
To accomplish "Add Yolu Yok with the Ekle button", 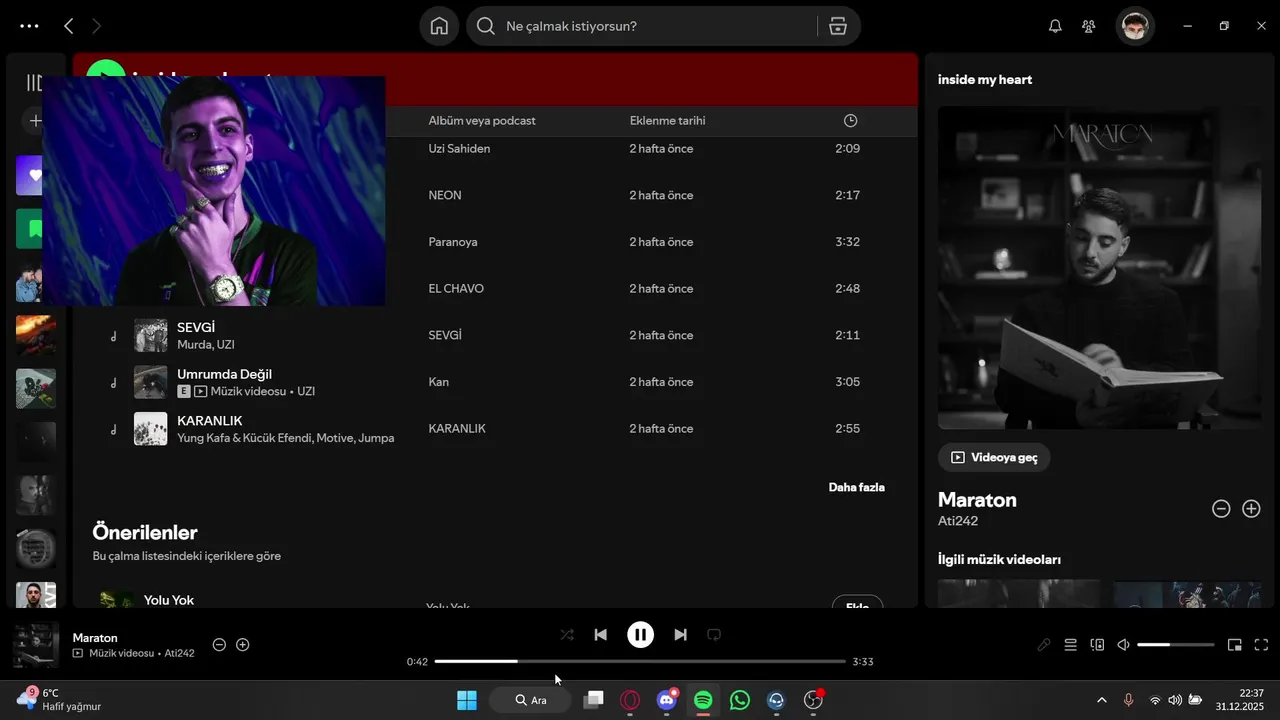I will coord(857,604).
